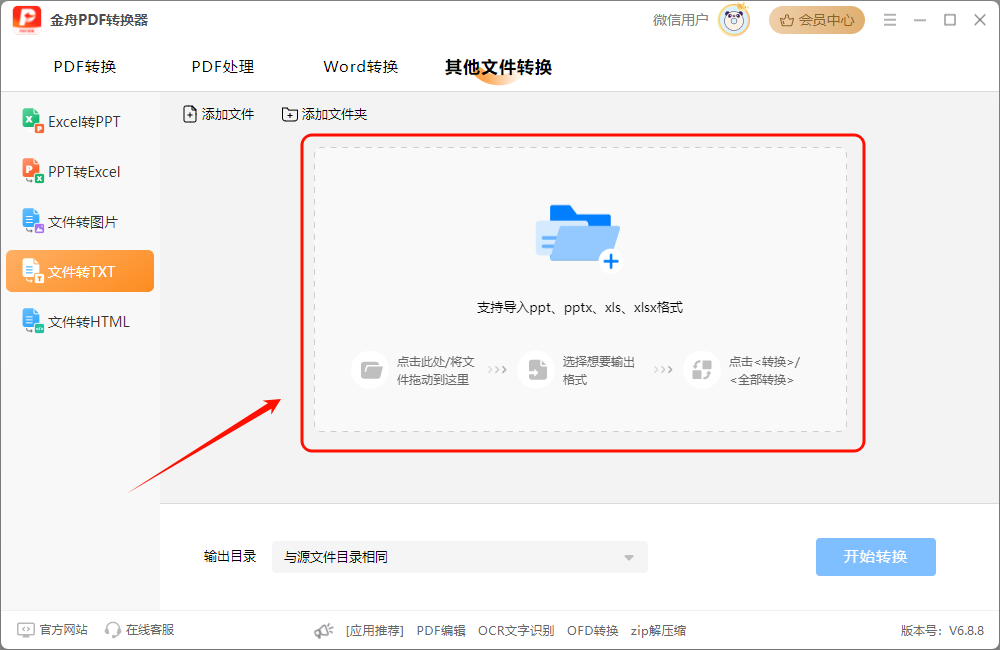Screen dimensions: 1000x650
Task: Click the 金舟PDF转换器 app logo
Action: pos(27,20)
